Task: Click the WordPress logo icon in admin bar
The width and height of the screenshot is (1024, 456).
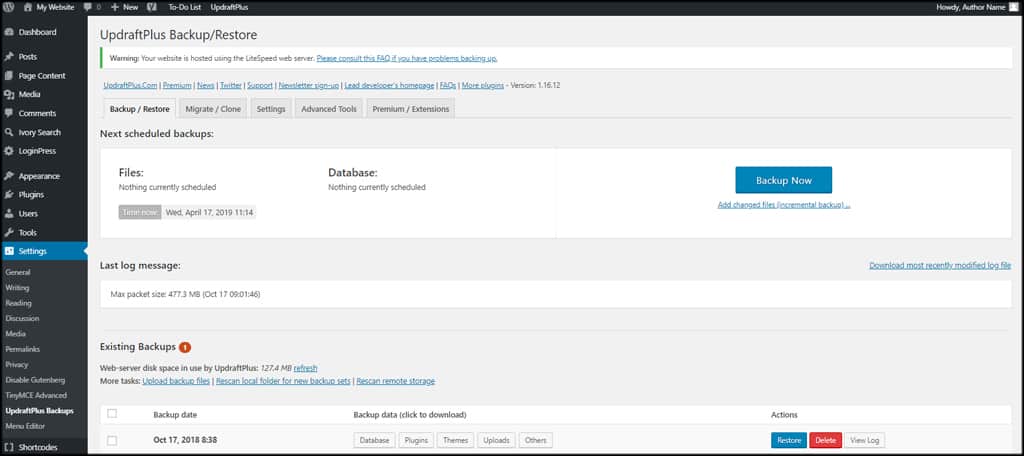Action: click(x=9, y=7)
